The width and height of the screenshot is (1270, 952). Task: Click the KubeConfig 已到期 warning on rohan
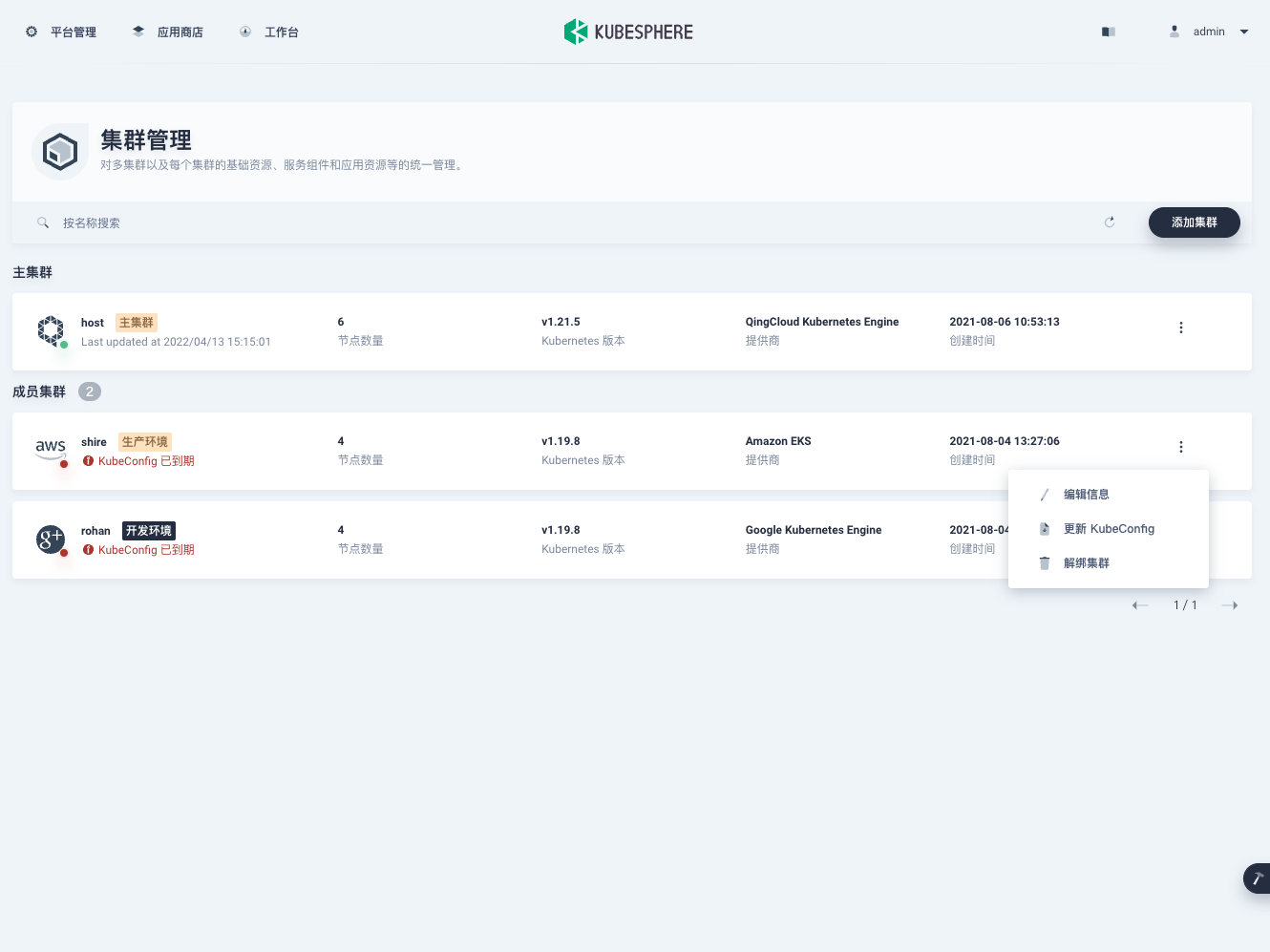[139, 549]
